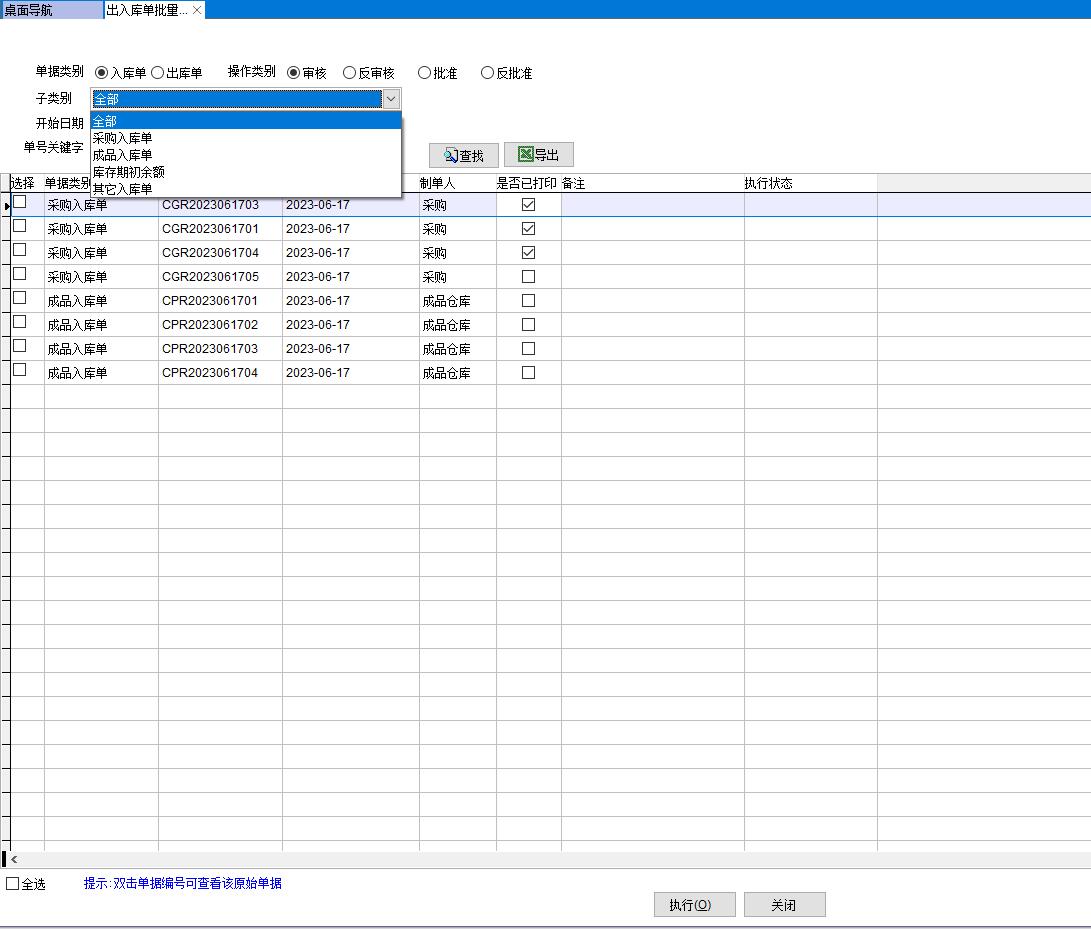Click the Excel icon on 导出 button
This screenshot has width=1091, height=929.
click(x=525, y=155)
